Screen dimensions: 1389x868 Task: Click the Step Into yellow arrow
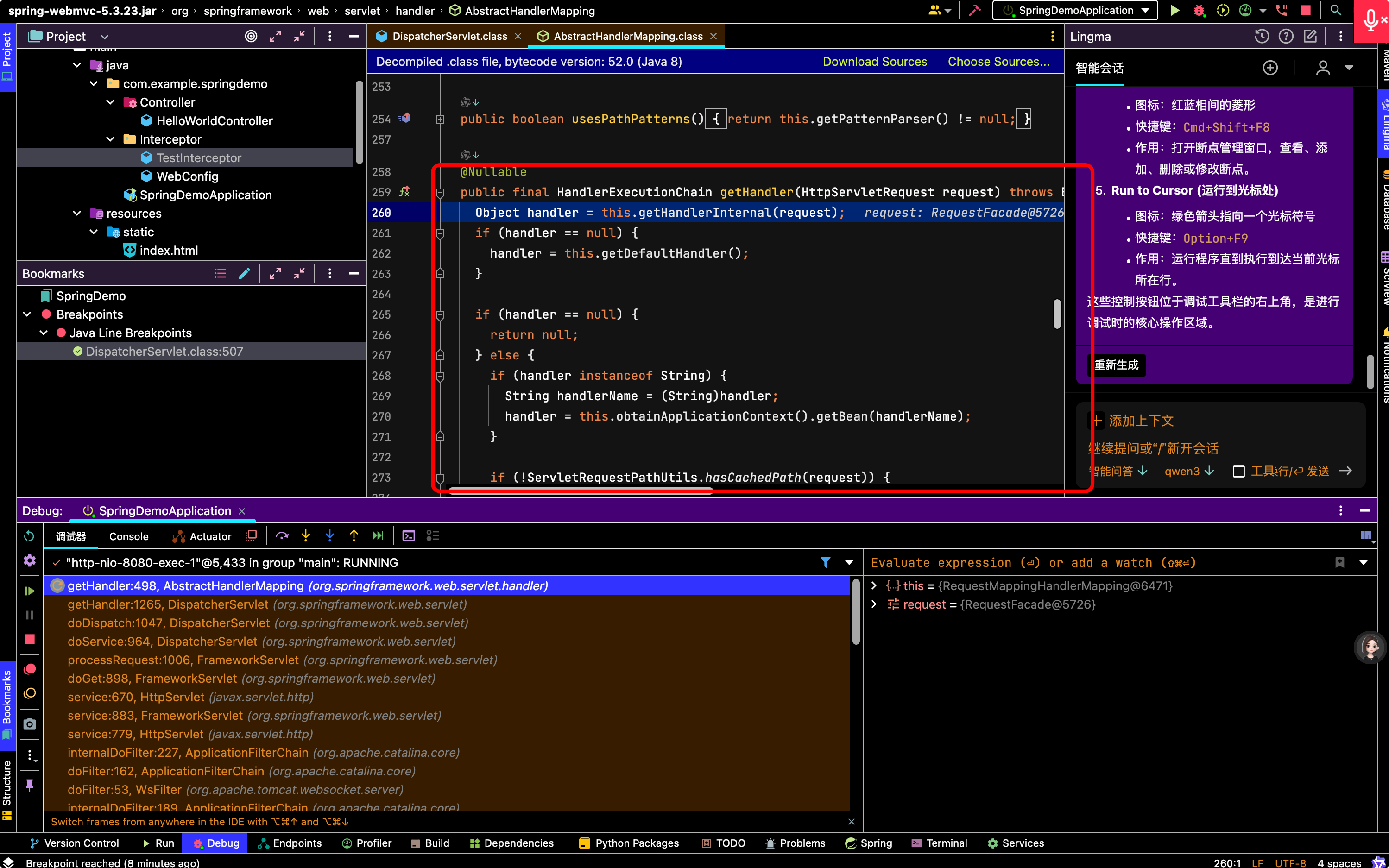pyautogui.click(x=305, y=535)
